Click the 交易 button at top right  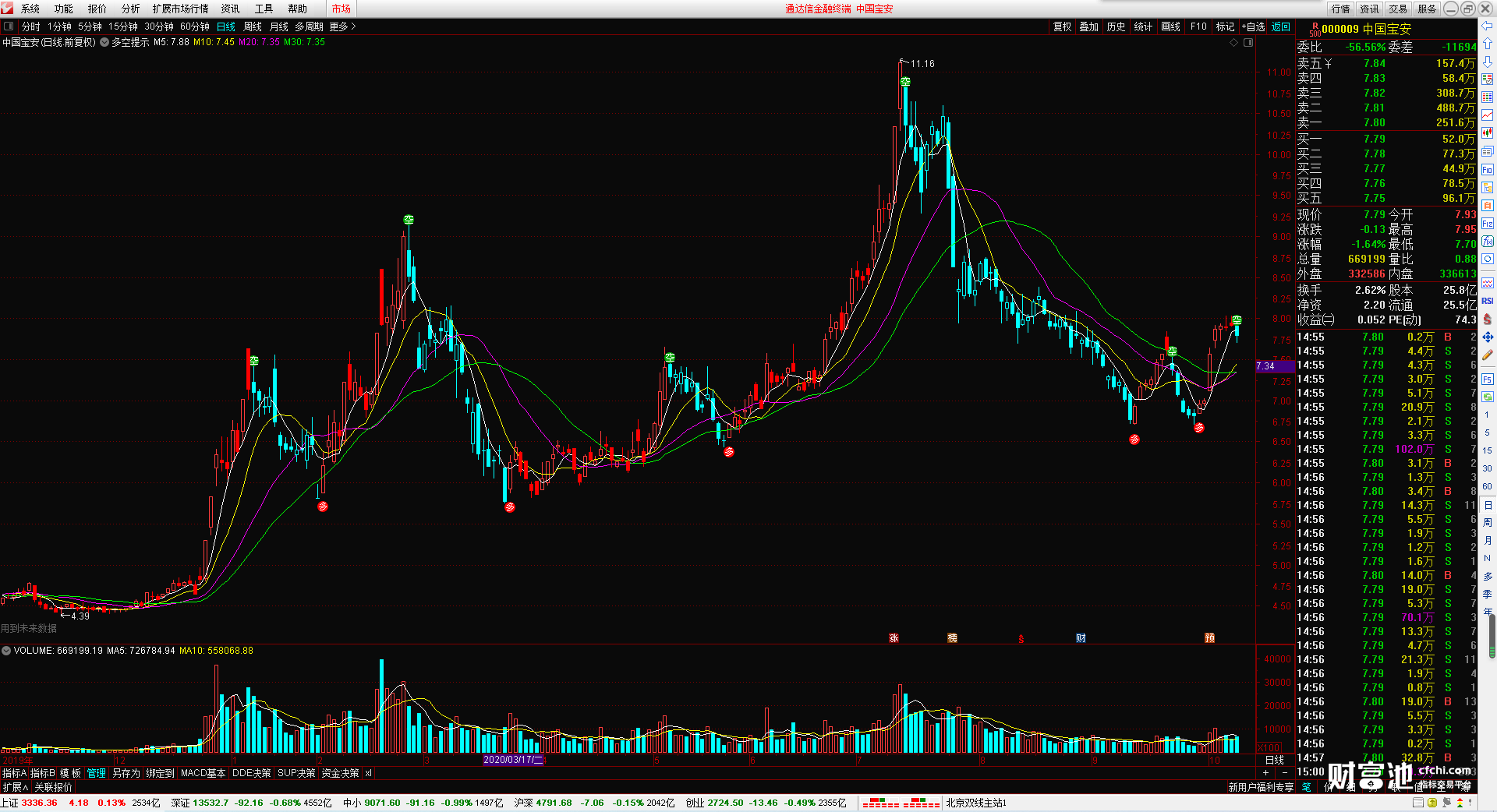(1398, 9)
